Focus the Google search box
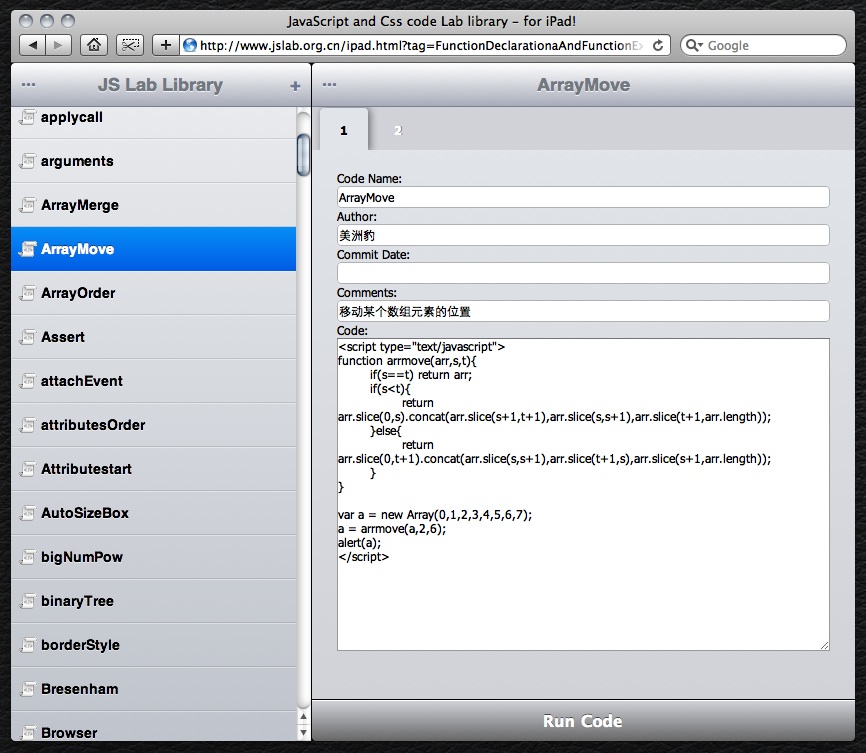The height and width of the screenshot is (753, 866). tap(763, 45)
